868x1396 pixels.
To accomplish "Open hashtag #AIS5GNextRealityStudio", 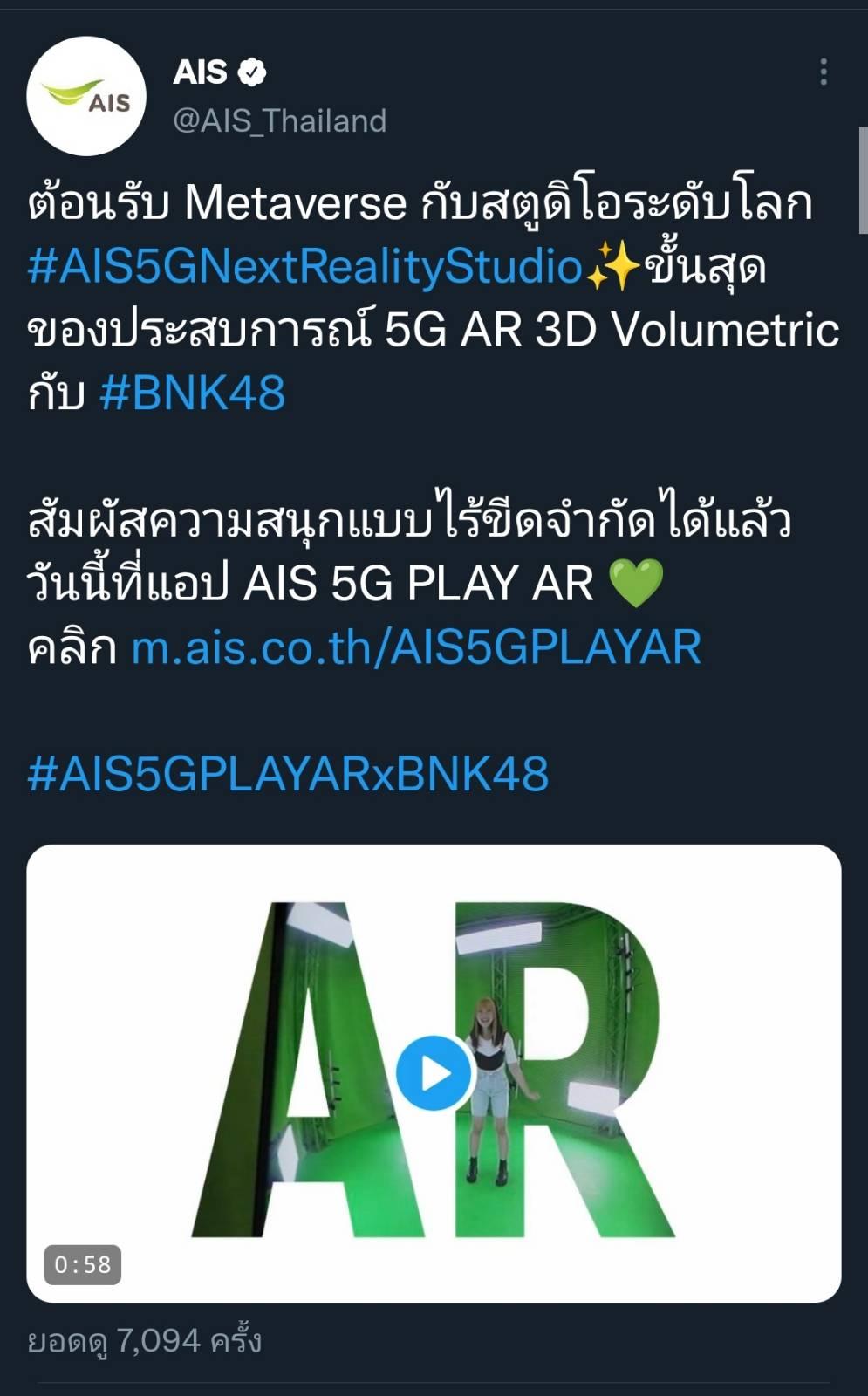I will click(304, 267).
